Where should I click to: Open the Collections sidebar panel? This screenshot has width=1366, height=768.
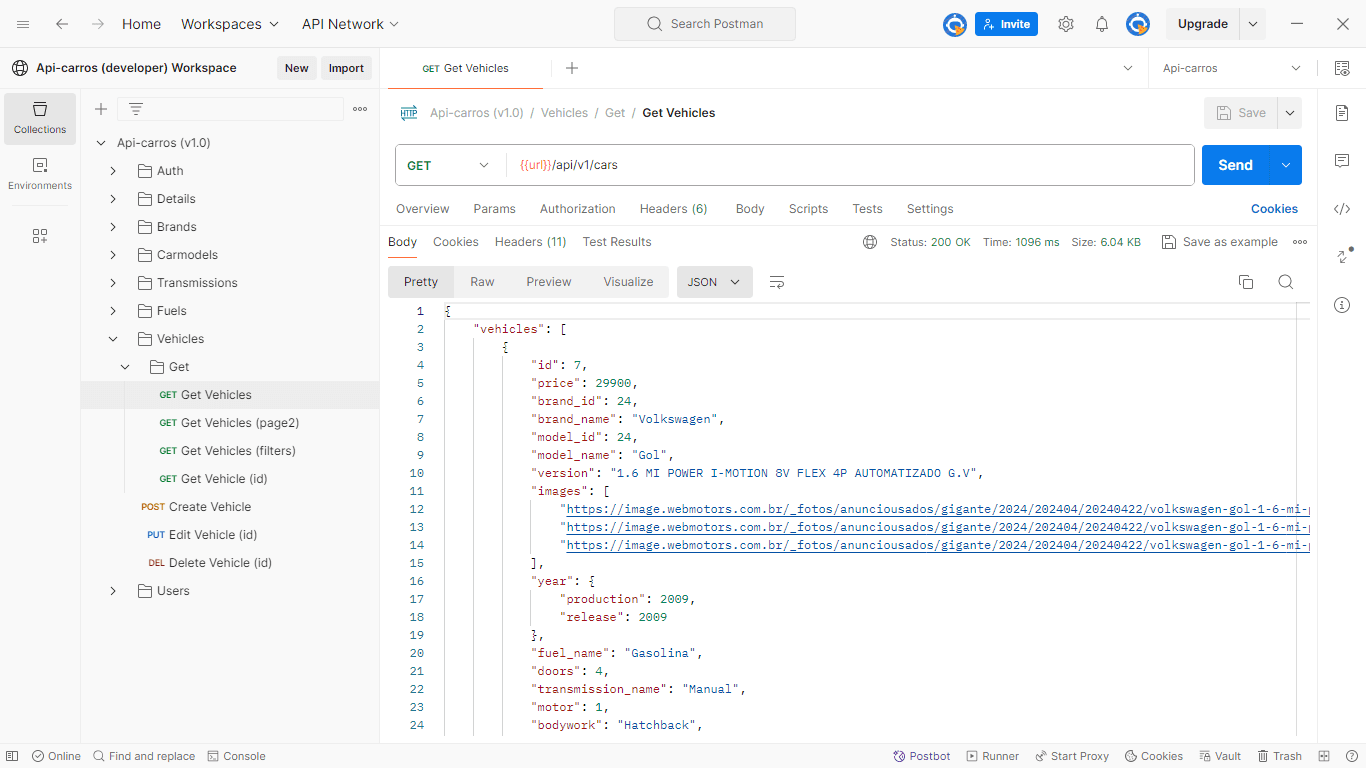pyautogui.click(x=40, y=118)
